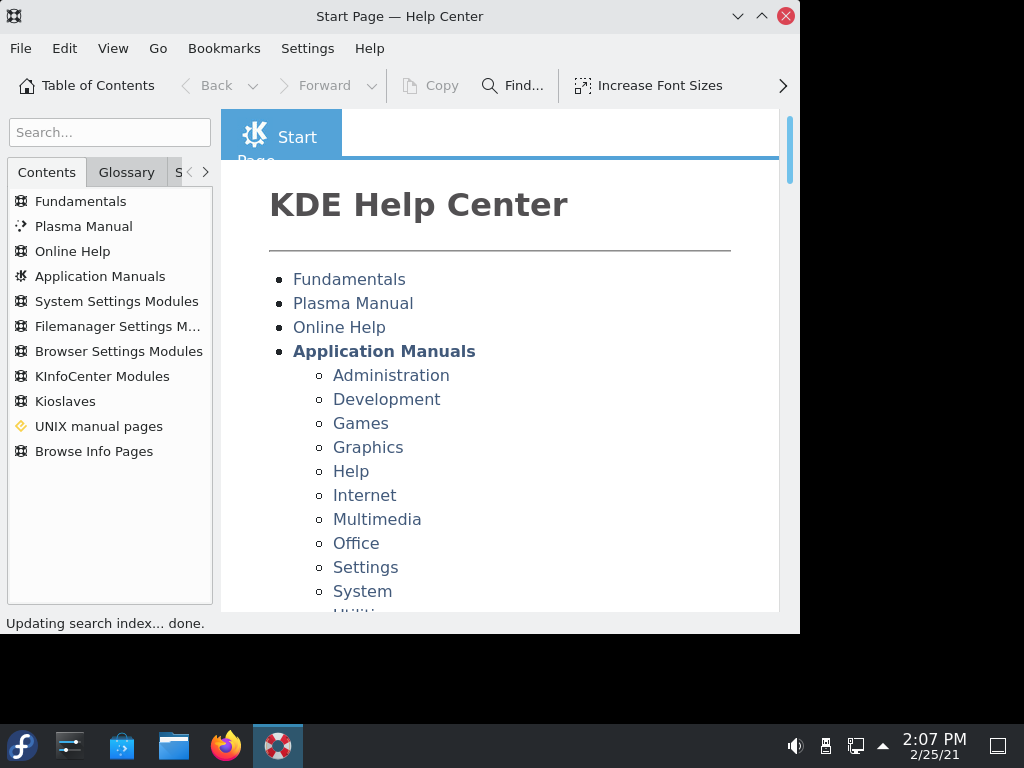The height and width of the screenshot is (768, 1024).
Task: Click the removable devices tray icon
Action: coord(825,746)
